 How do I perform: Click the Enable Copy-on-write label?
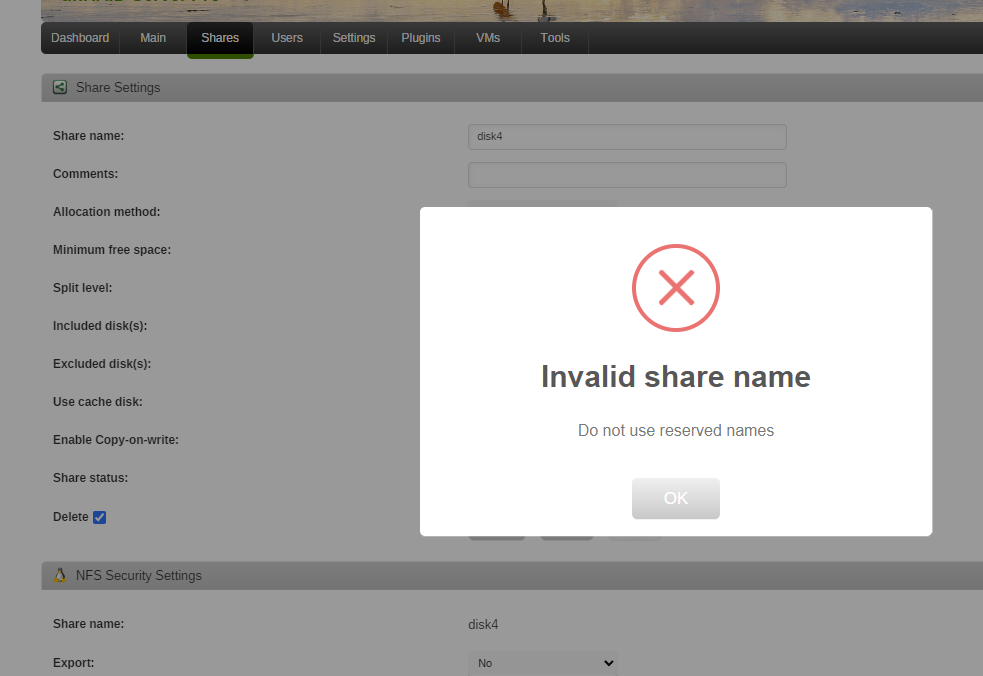115,440
